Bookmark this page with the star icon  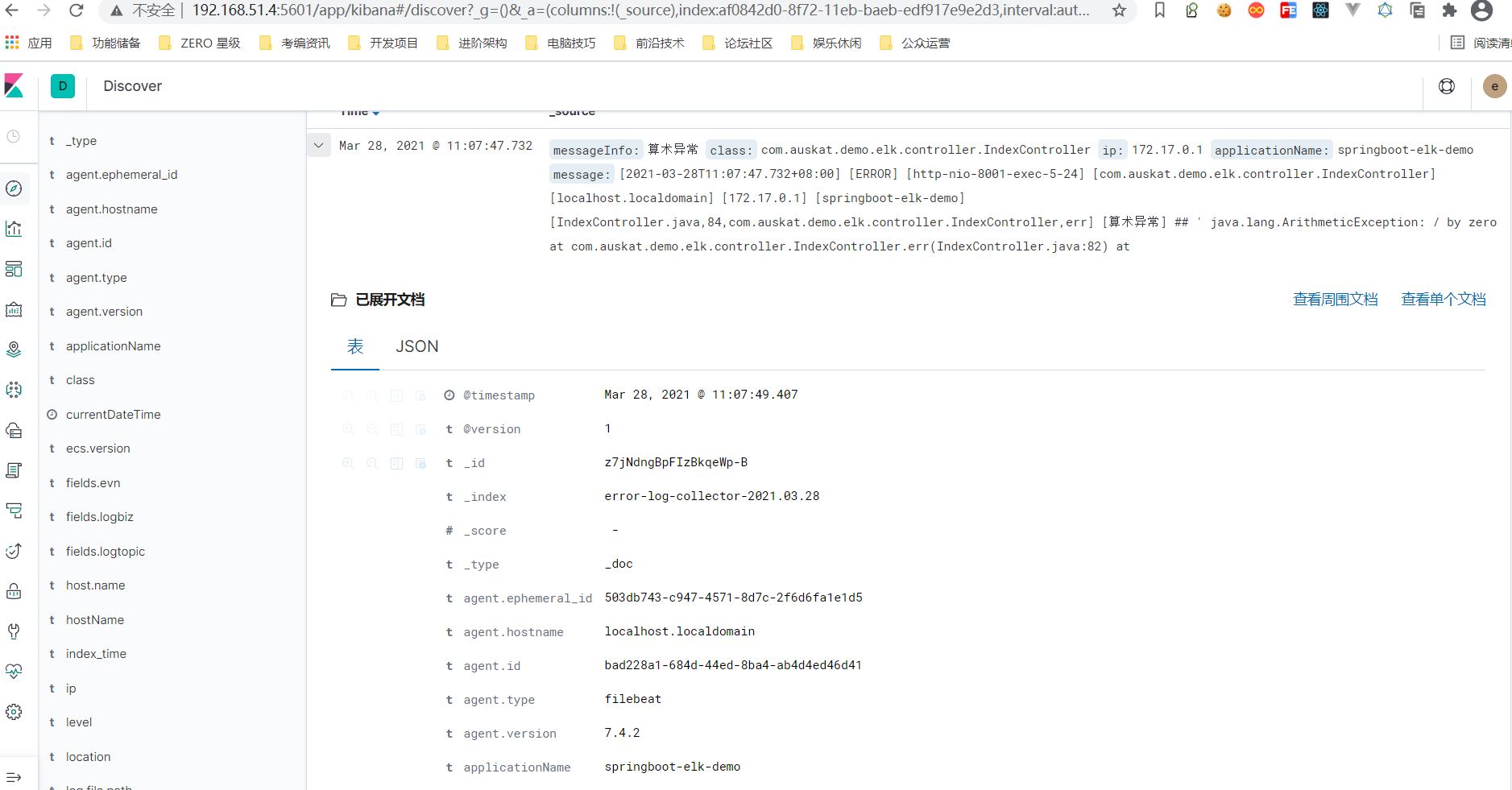(x=1119, y=10)
